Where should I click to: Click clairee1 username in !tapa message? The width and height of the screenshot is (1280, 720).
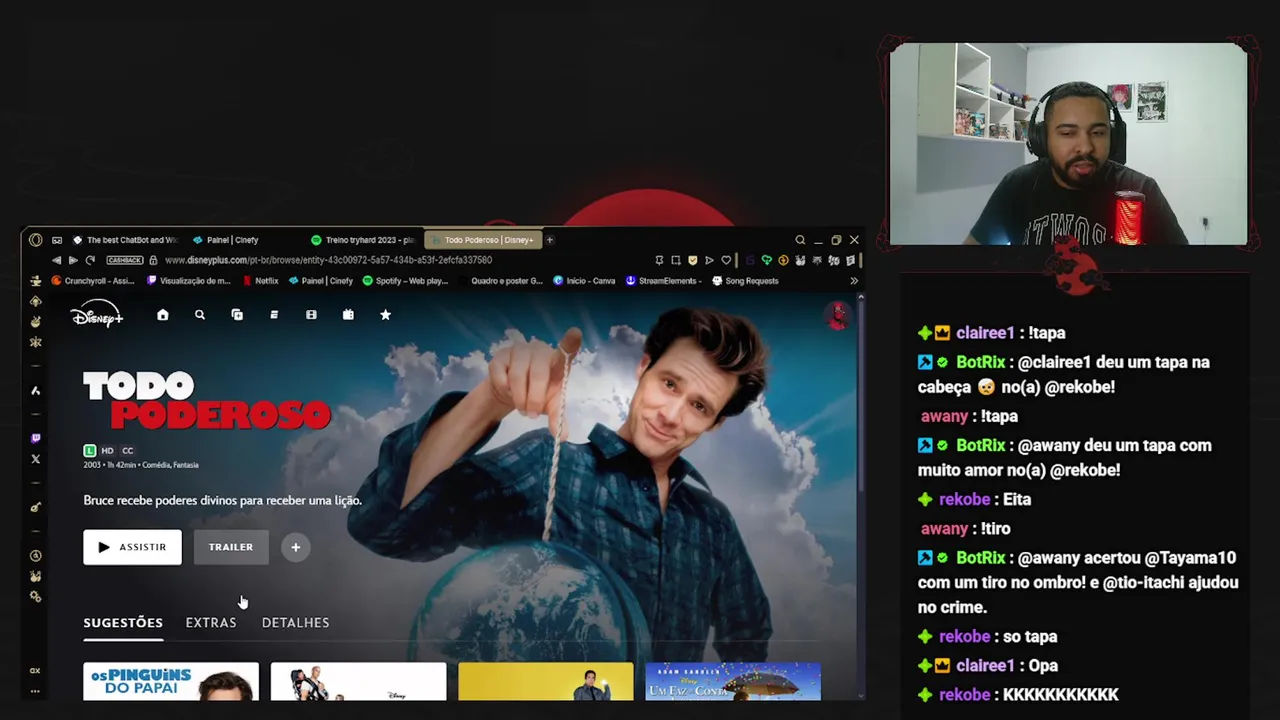pyautogui.click(x=985, y=333)
